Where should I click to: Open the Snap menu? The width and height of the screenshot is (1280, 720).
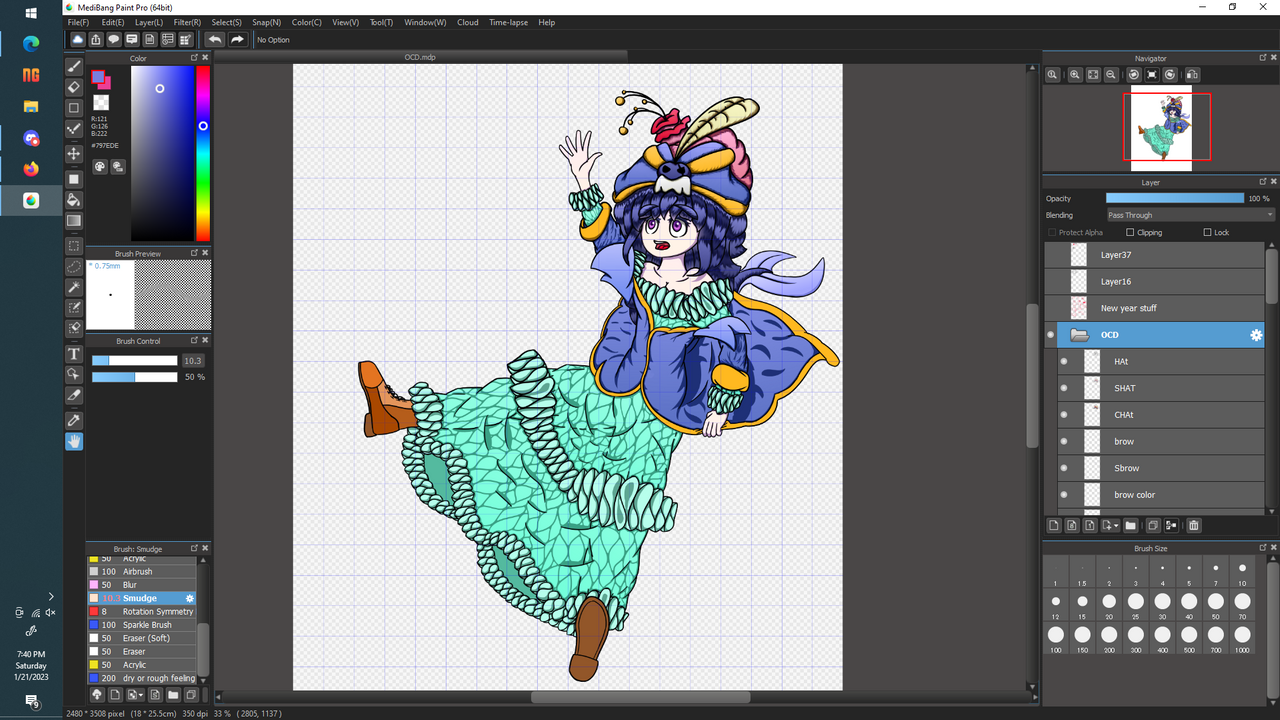pos(266,22)
